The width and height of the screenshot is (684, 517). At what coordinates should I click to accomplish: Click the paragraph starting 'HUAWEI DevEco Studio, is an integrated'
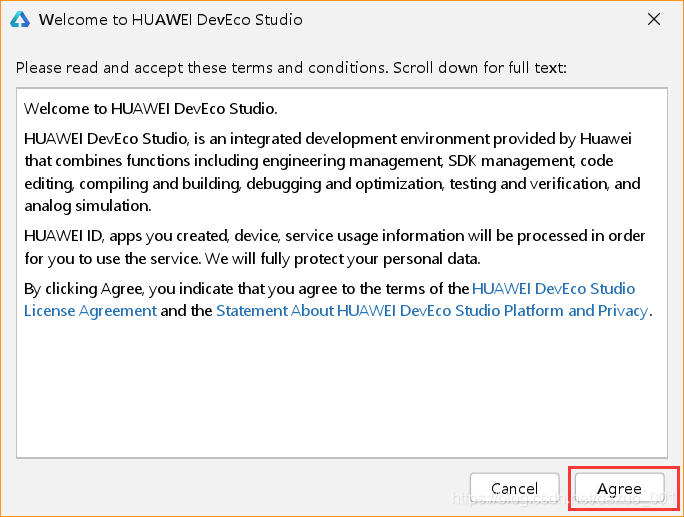click(x=332, y=172)
